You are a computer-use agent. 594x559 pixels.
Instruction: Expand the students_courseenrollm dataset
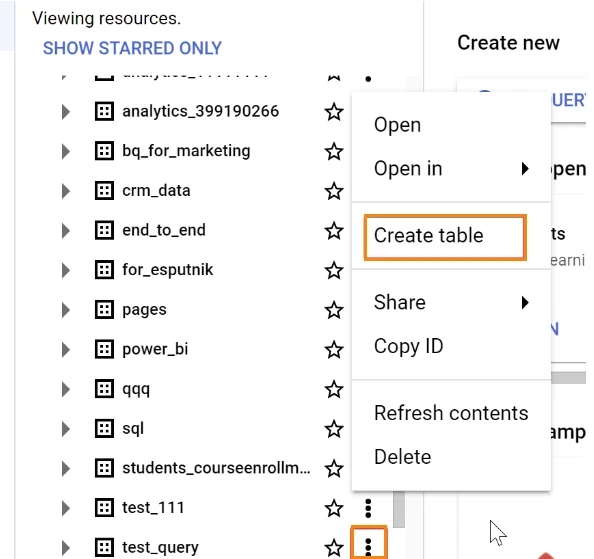[x=66, y=469]
